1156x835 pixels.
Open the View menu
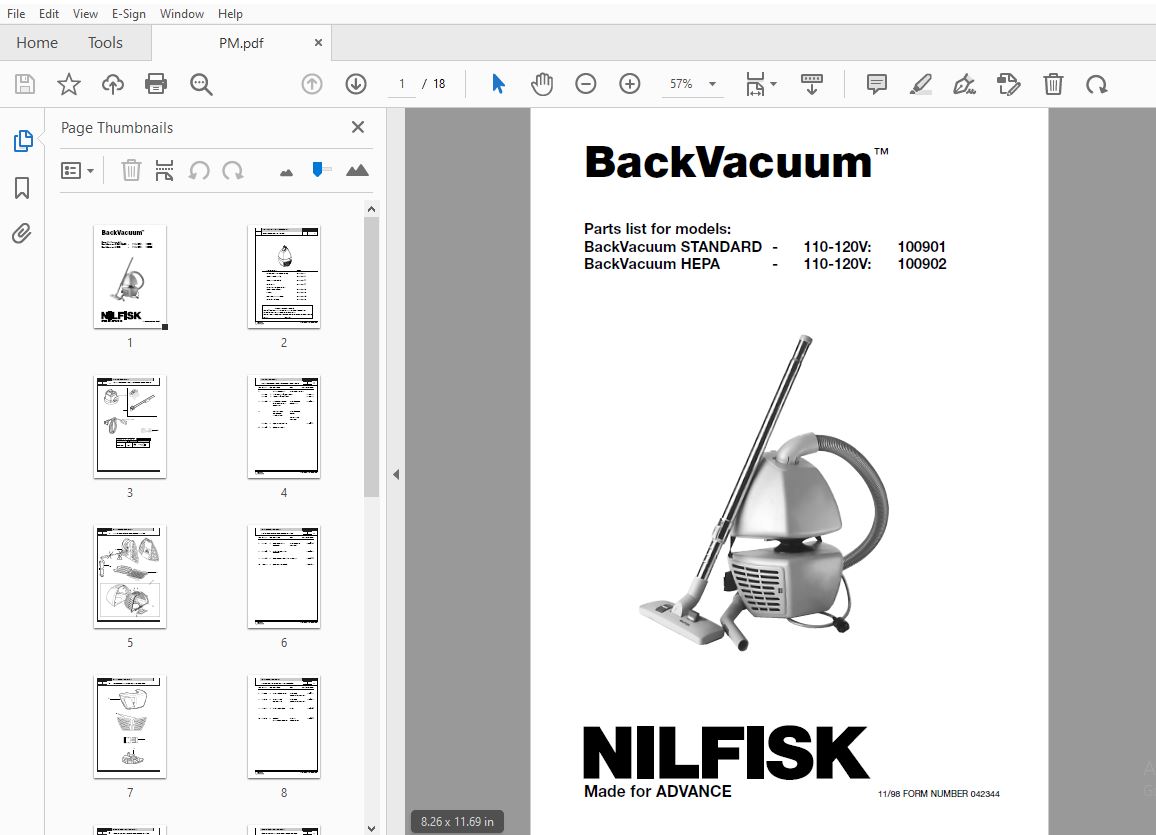tap(86, 13)
